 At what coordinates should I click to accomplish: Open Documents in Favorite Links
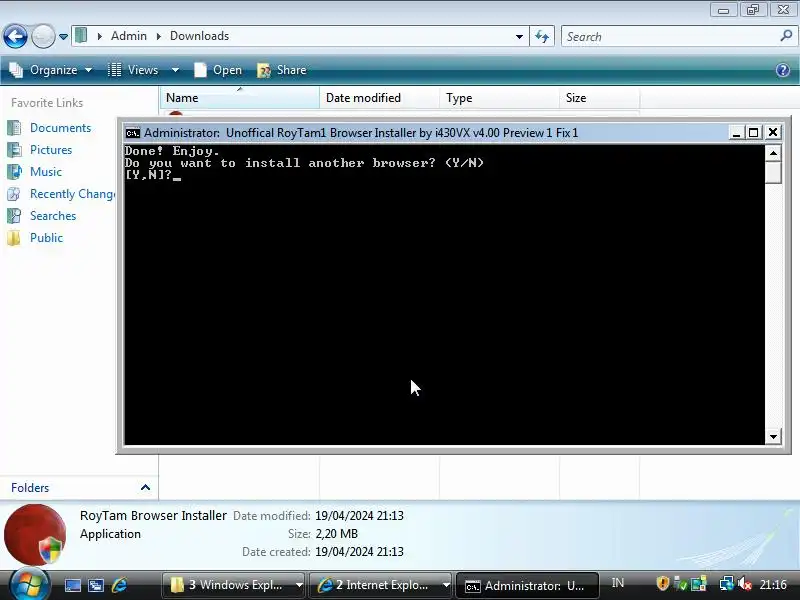[60, 128]
